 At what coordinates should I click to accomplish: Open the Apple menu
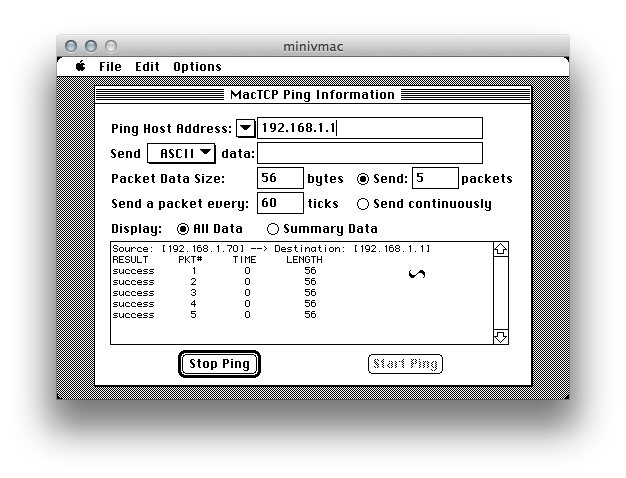pos(81,66)
